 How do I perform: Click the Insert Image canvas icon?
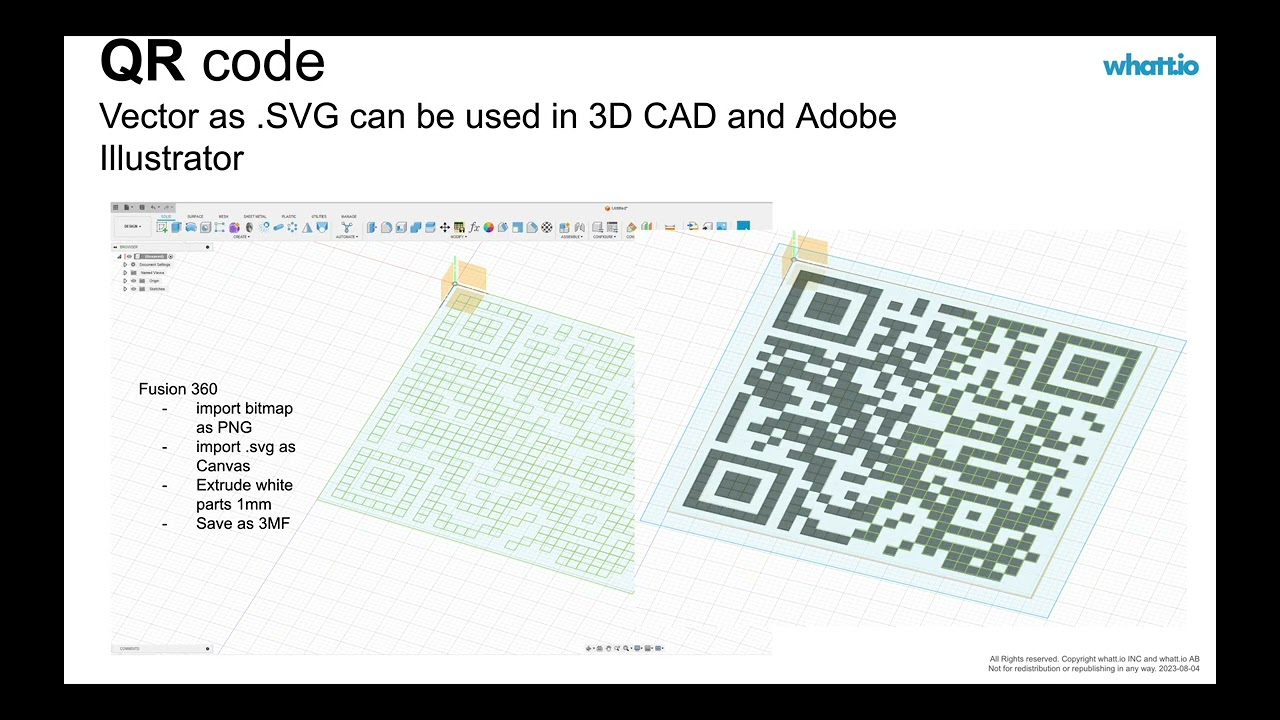click(722, 226)
